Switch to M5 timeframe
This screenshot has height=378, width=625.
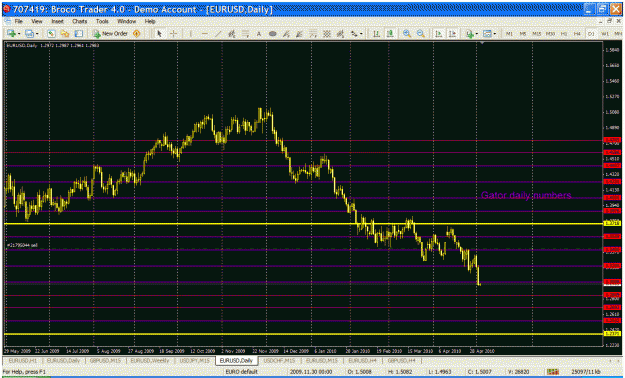(x=523, y=34)
